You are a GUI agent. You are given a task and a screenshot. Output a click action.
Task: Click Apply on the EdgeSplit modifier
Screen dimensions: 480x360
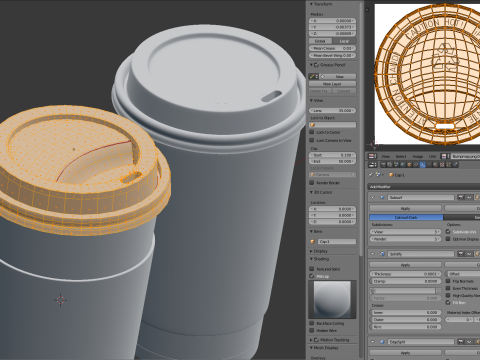tap(405, 353)
